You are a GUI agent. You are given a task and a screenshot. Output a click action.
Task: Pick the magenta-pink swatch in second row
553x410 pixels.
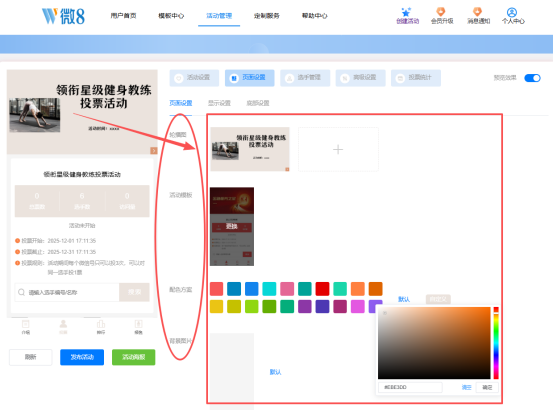pyautogui.click(x=358, y=306)
